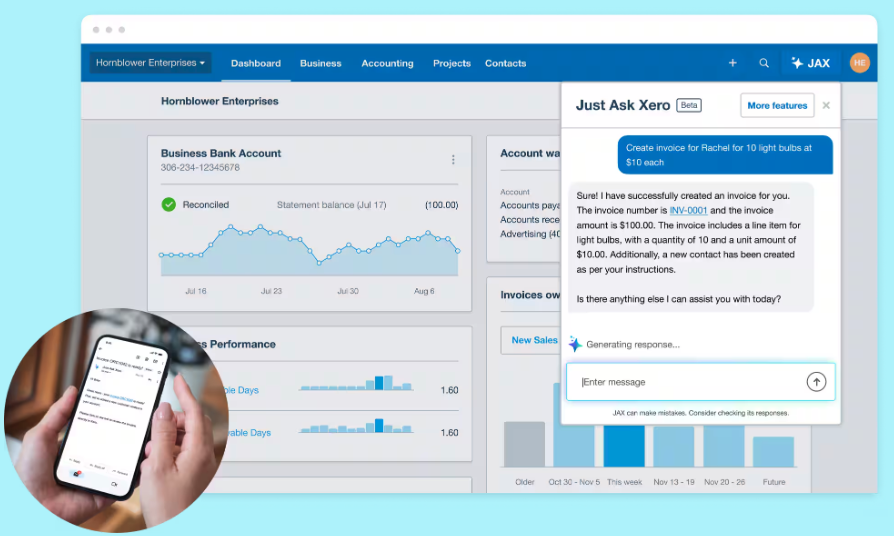Select the Future bar in invoices chart
Screen dimensions: 894x536
point(774,452)
